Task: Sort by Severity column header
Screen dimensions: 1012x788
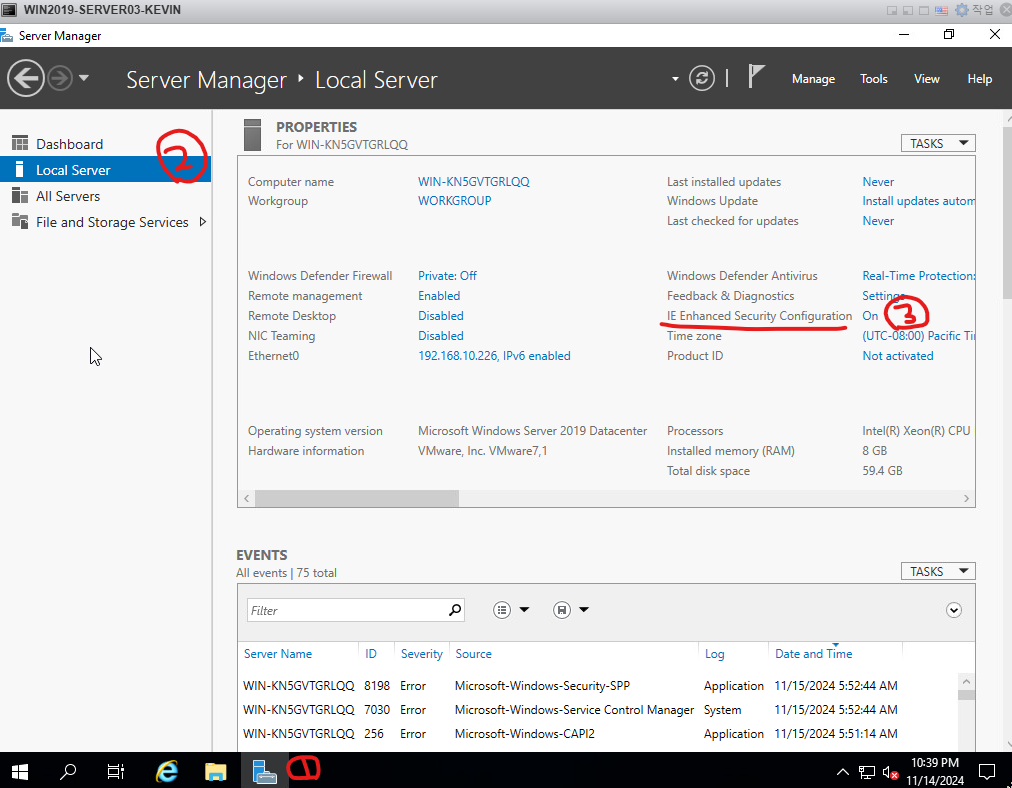Action: 421,654
